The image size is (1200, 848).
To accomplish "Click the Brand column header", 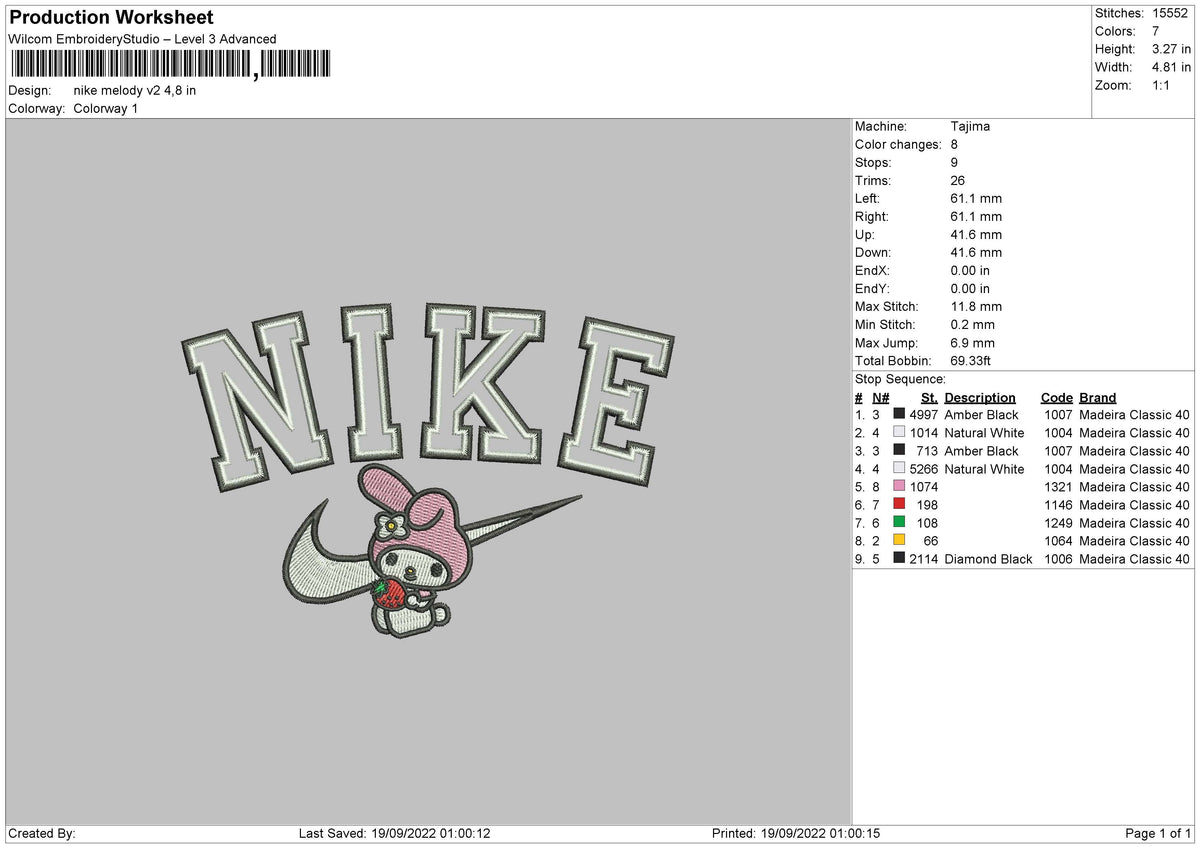I will point(1096,397).
